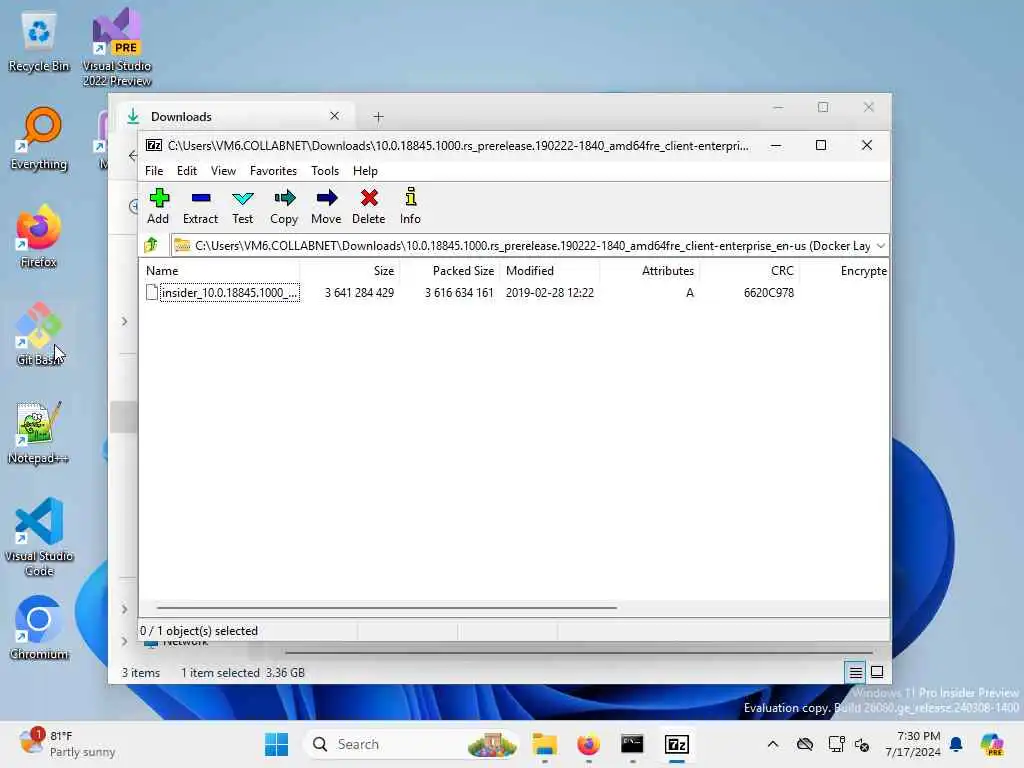Open the weather widget showing 81°F
Viewport: 1024px width, 768px height.
(x=67, y=744)
